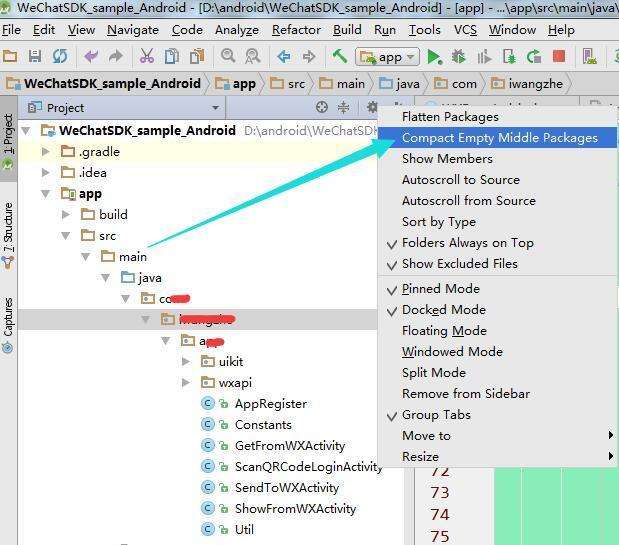The image size is (619, 545).
Task: Enable Flatten Packages option
Action: (x=497, y=117)
